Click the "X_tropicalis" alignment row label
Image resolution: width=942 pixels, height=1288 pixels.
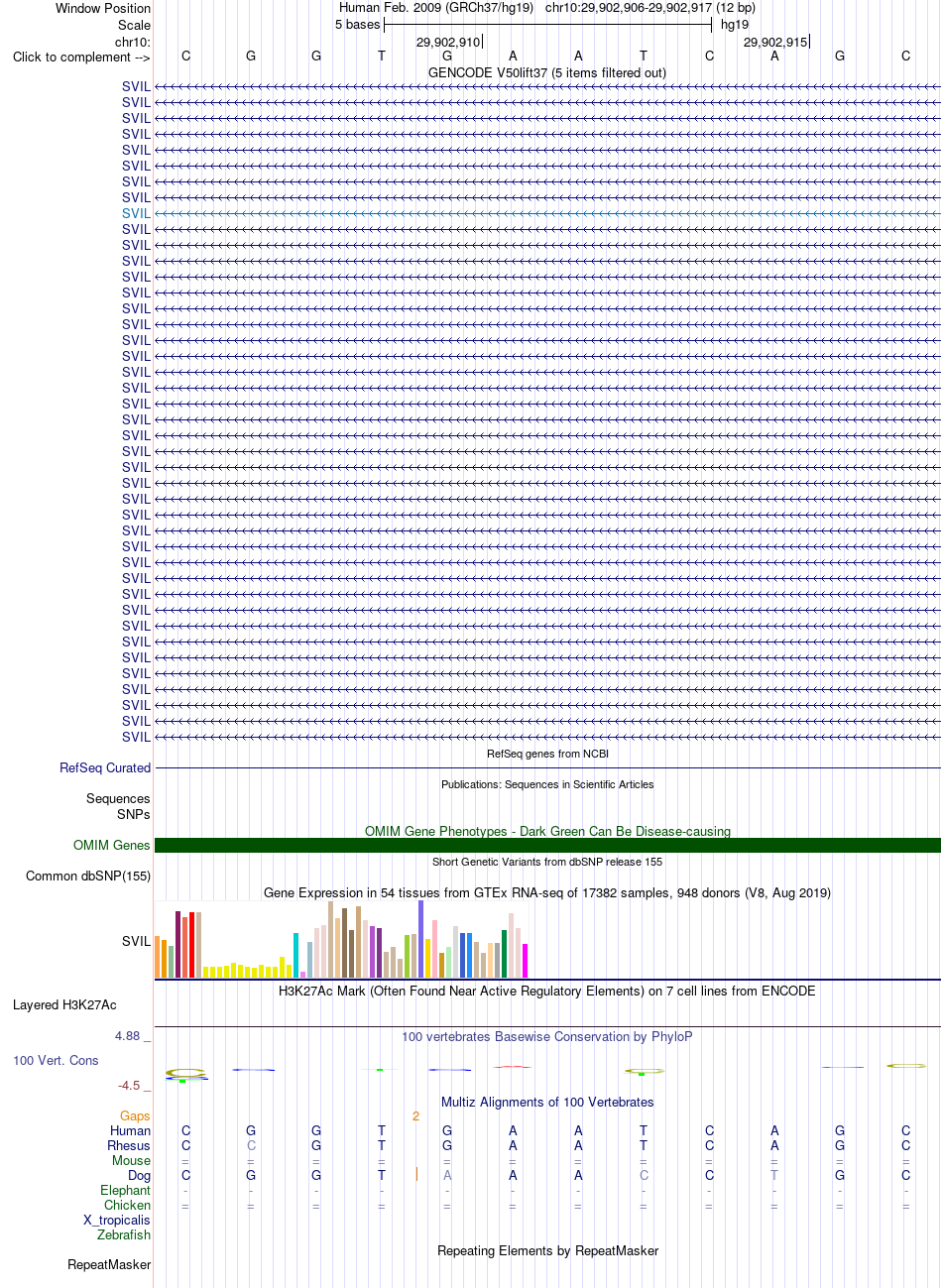(x=117, y=1220)
